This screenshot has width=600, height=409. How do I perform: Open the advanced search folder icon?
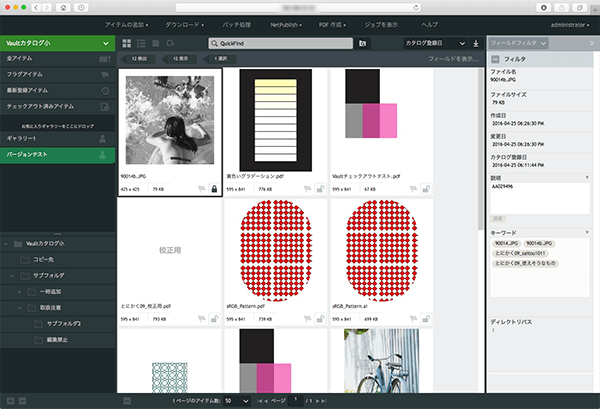pos(362,43)
